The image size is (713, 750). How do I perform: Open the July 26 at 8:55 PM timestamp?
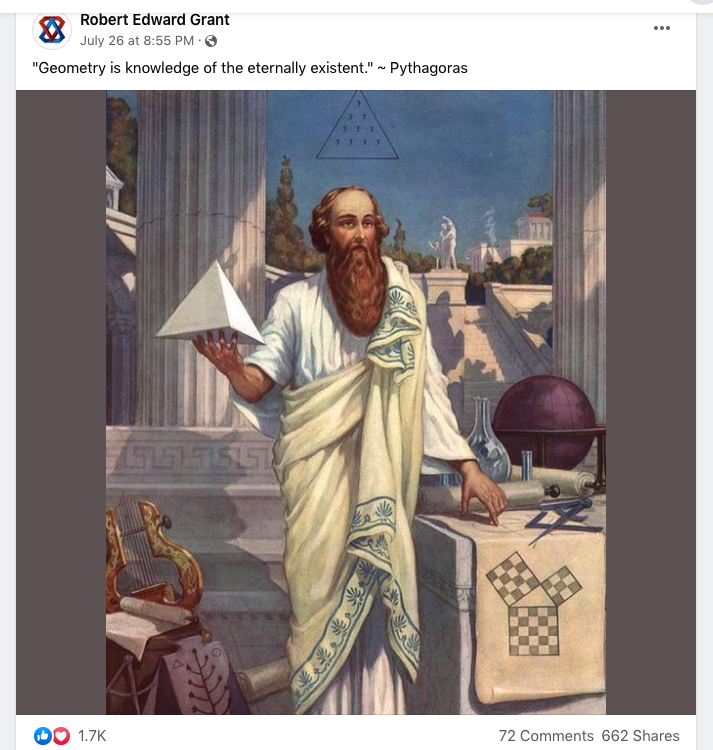click(x=137, y=41)
